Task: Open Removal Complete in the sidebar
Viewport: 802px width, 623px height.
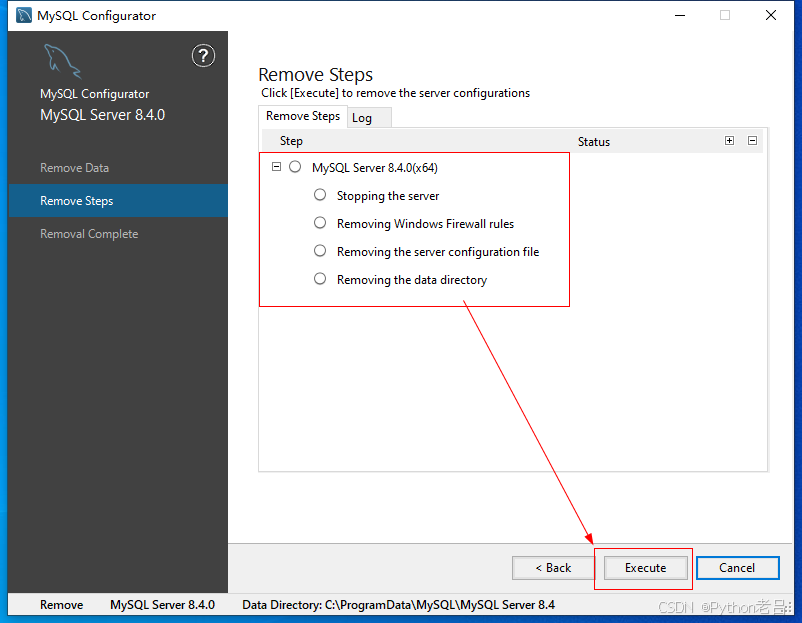Action: [89, 234]
